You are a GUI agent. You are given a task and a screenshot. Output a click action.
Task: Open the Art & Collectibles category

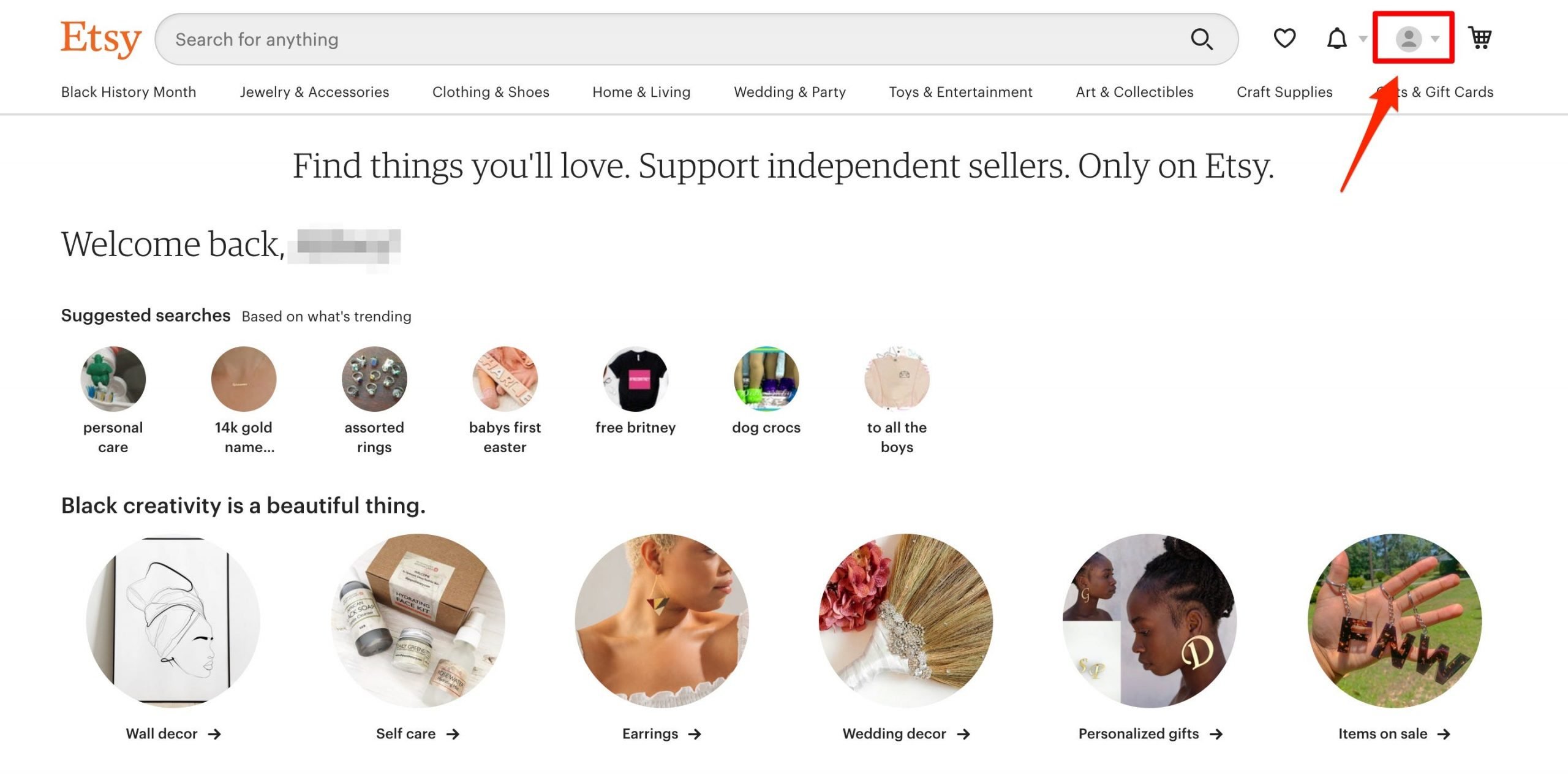tap(1134, 92)
